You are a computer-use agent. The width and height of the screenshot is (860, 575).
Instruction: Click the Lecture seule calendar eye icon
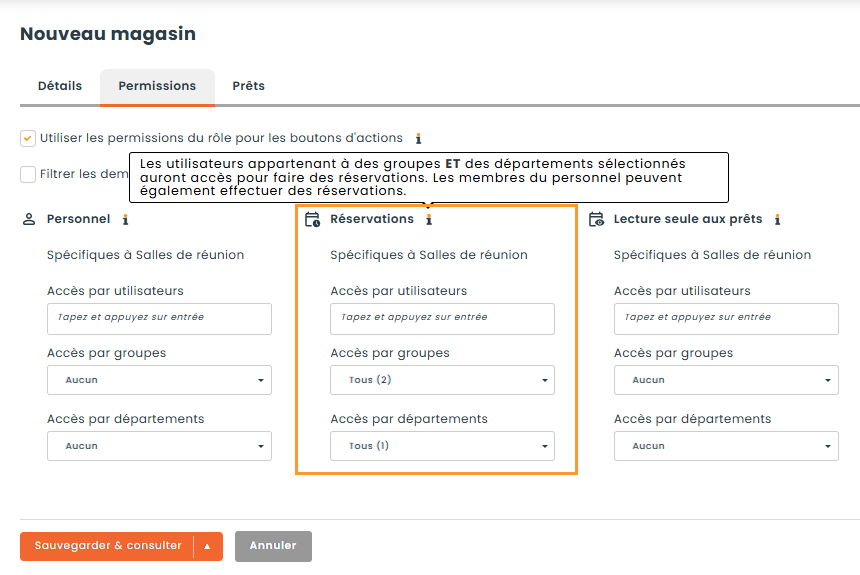596,219
